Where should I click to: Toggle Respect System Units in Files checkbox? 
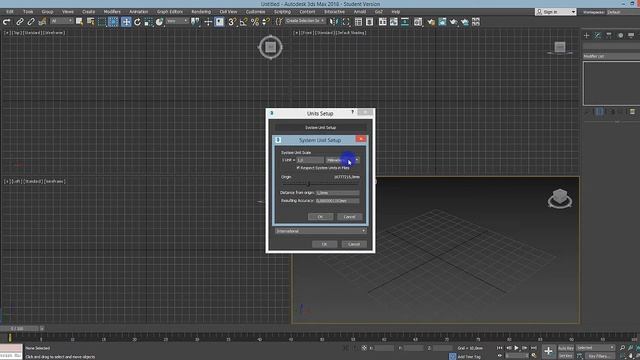click(x=298, y=168)
